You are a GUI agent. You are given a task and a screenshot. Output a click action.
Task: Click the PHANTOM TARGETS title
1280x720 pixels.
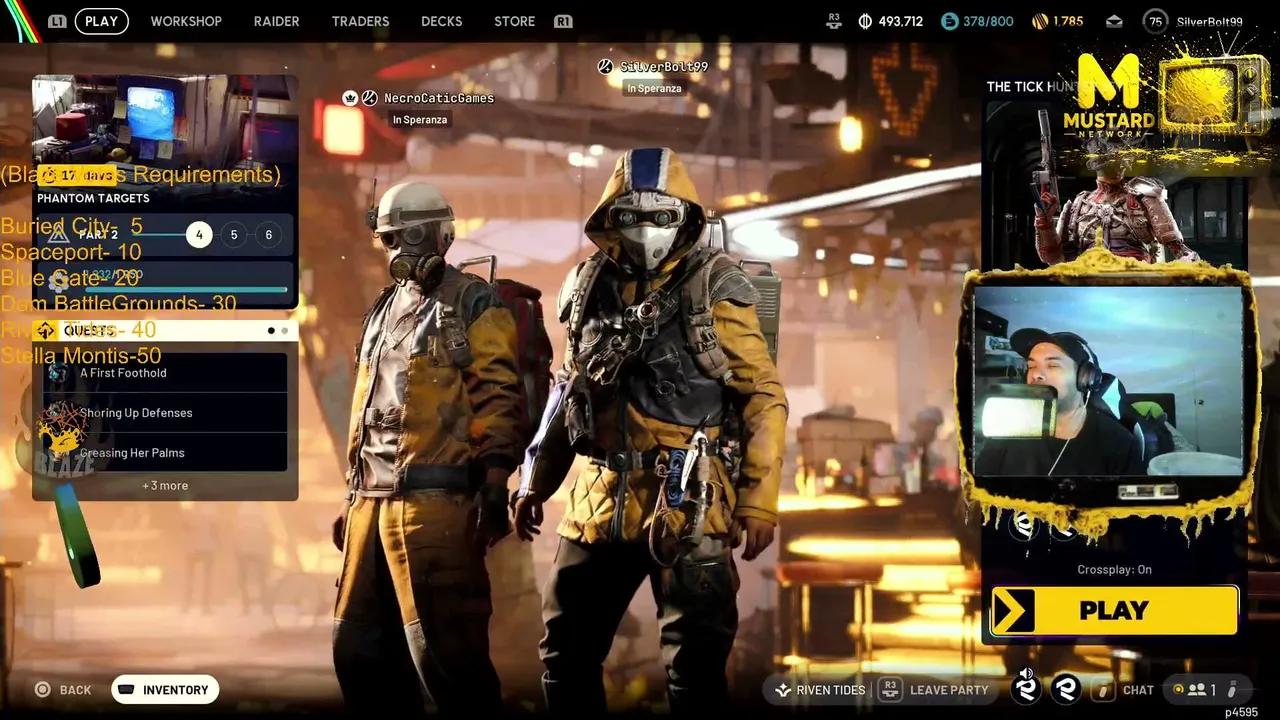[93, 198]
